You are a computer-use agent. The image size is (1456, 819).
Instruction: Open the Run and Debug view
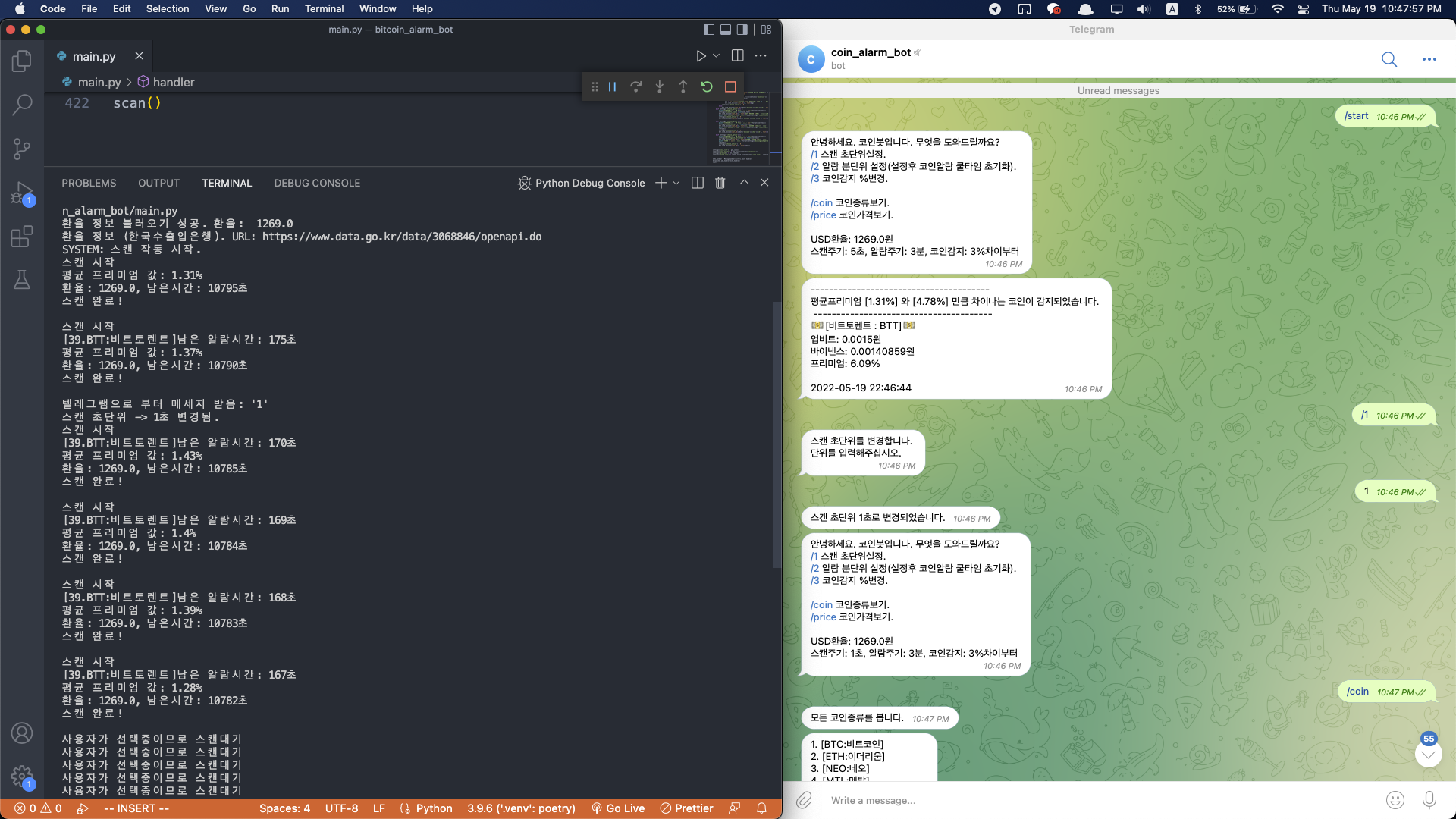(x=22, y=193)
